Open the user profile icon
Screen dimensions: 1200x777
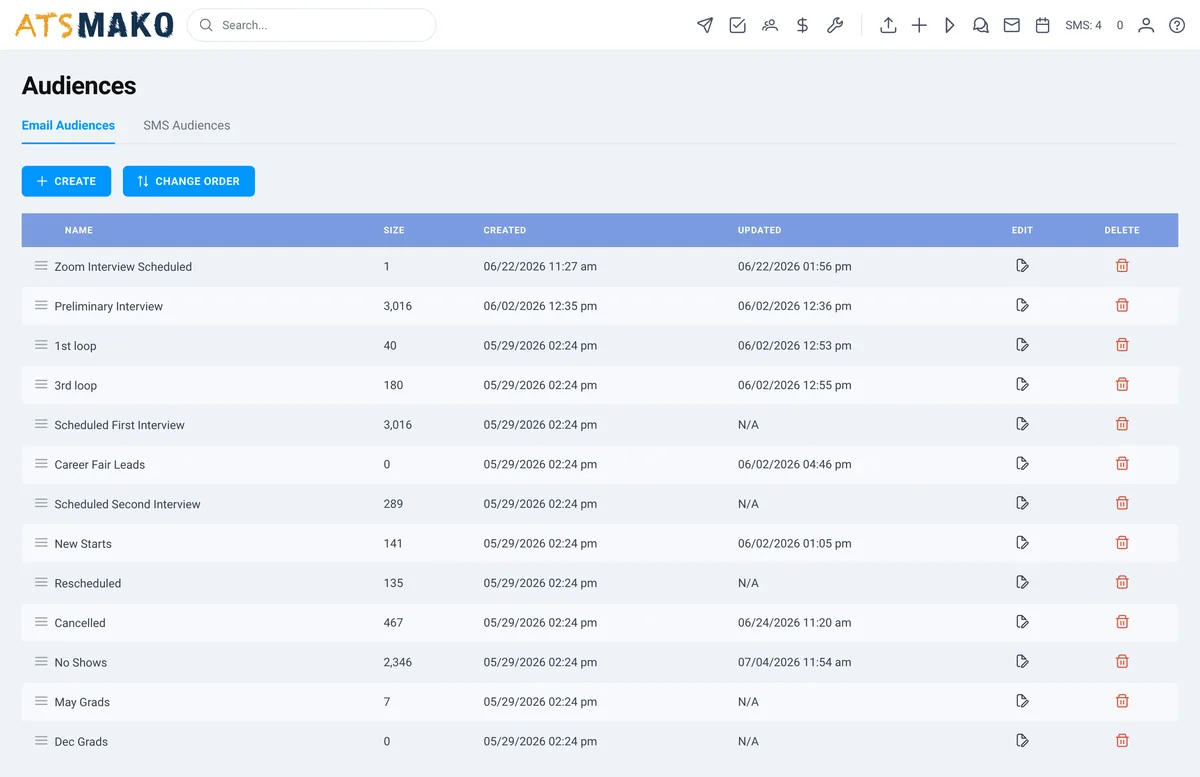pos(1146,25)
